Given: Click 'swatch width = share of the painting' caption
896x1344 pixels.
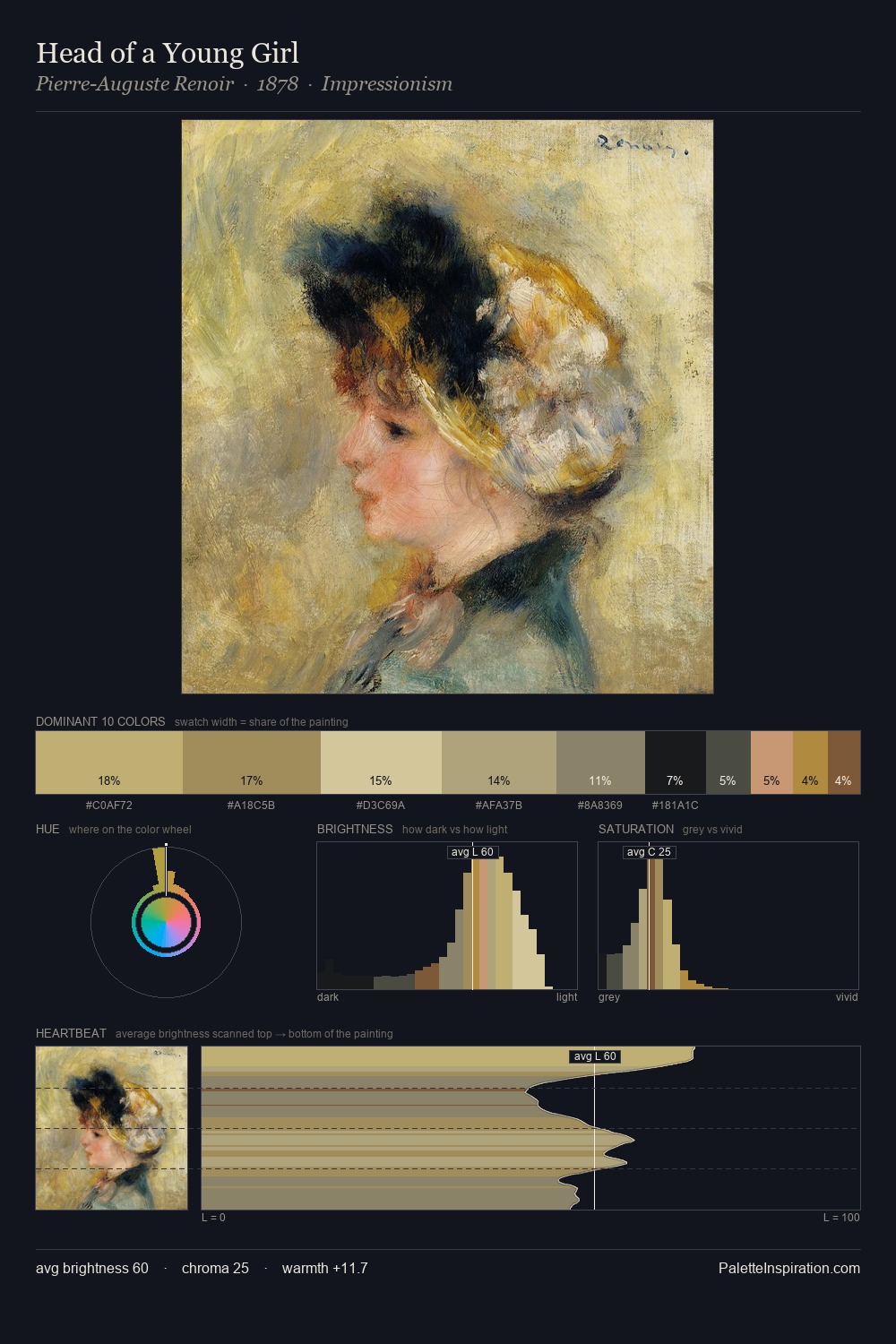Looking at the screenshot, I should 261,721.
